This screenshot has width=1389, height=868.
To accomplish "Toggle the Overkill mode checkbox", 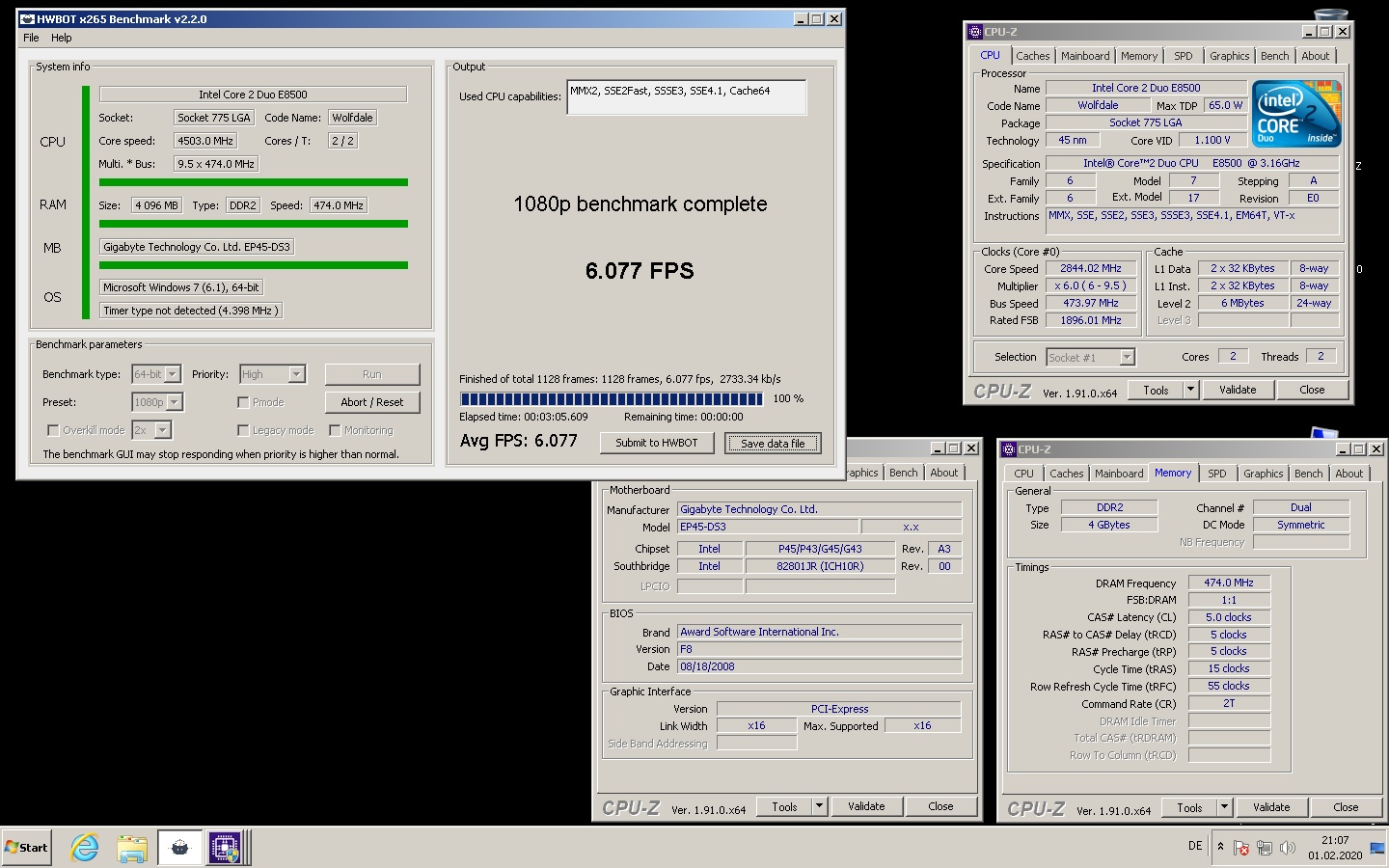I will point(53,430).
